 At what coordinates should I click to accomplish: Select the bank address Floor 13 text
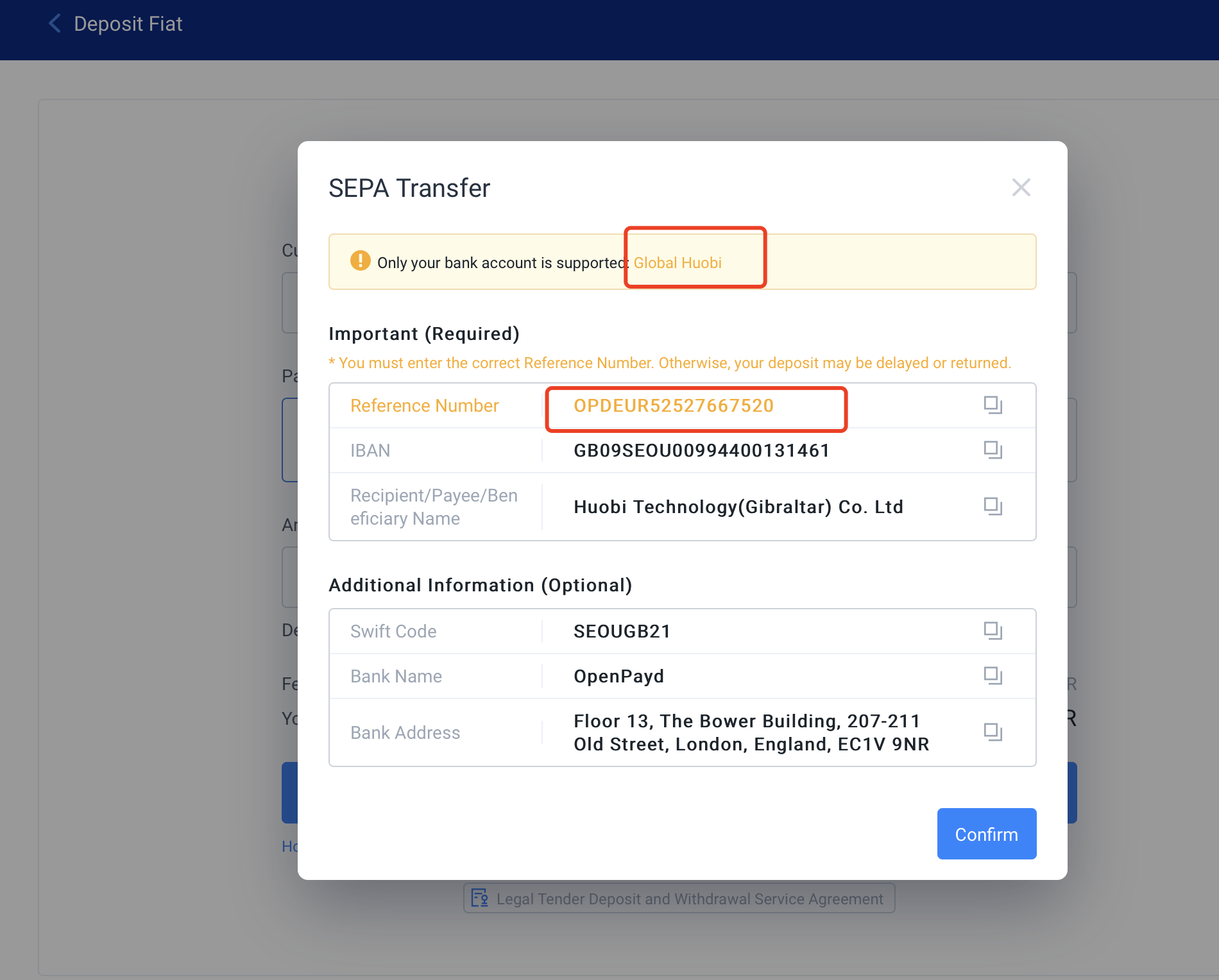751,732
